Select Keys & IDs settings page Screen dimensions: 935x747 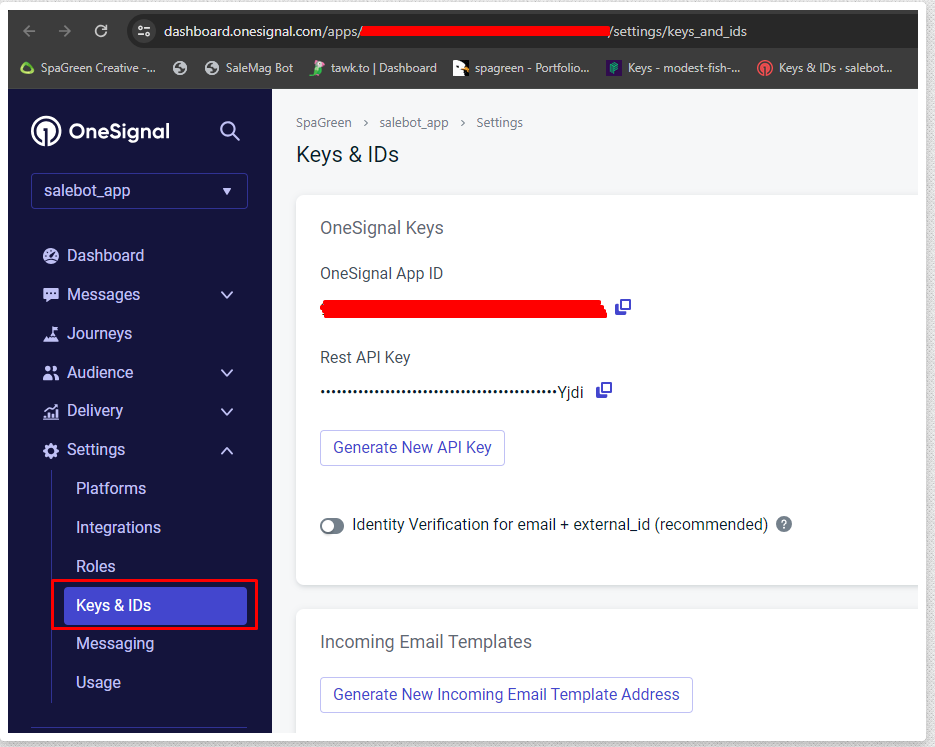tap(155, 606)
